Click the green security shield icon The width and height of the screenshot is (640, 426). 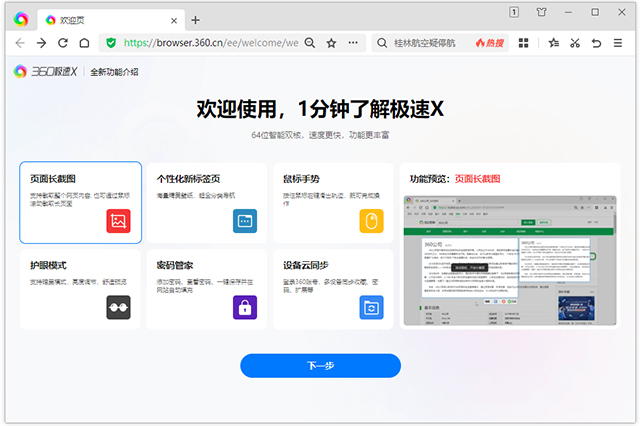pos(111,43)
